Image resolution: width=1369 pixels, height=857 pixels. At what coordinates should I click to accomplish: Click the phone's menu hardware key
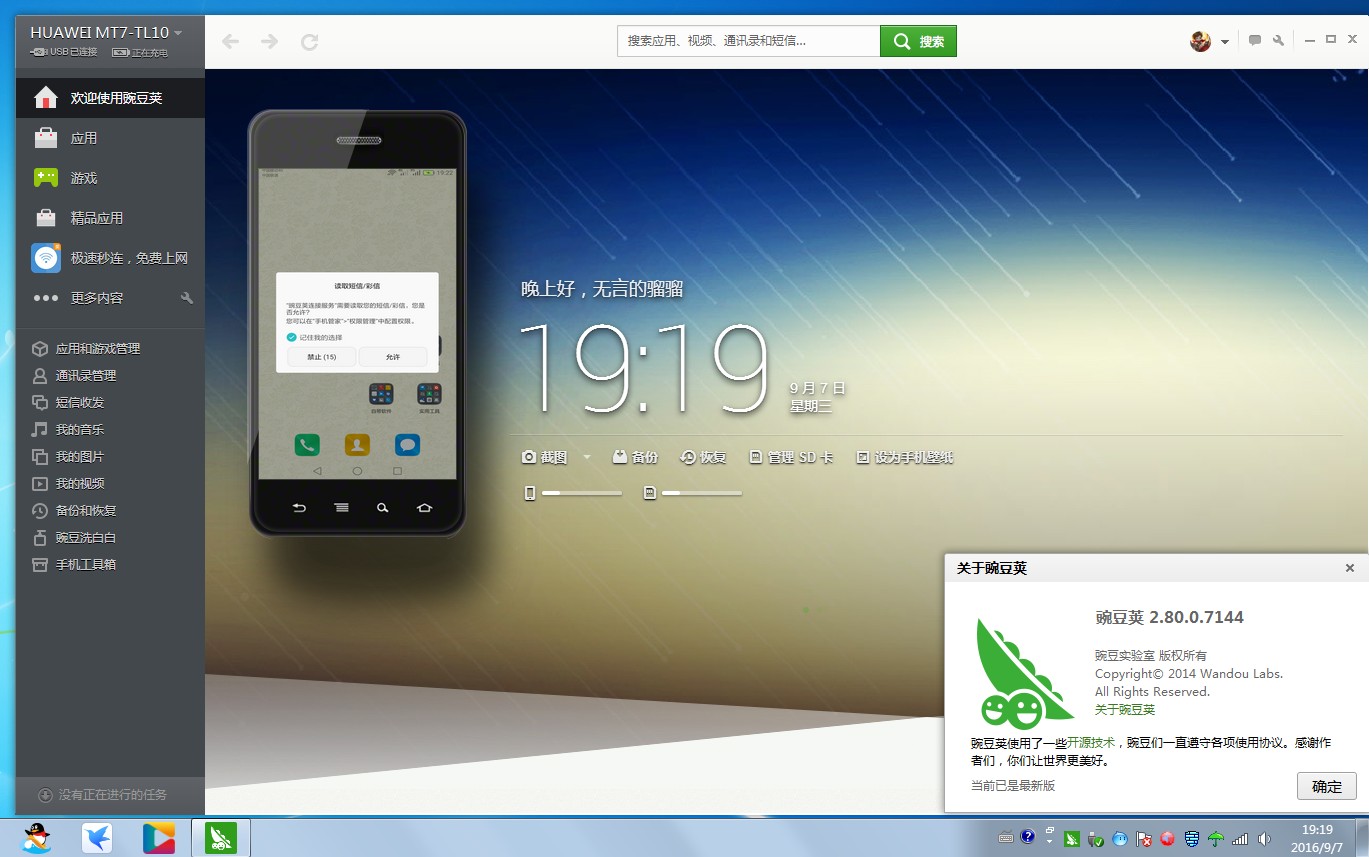tap(341, 508)
